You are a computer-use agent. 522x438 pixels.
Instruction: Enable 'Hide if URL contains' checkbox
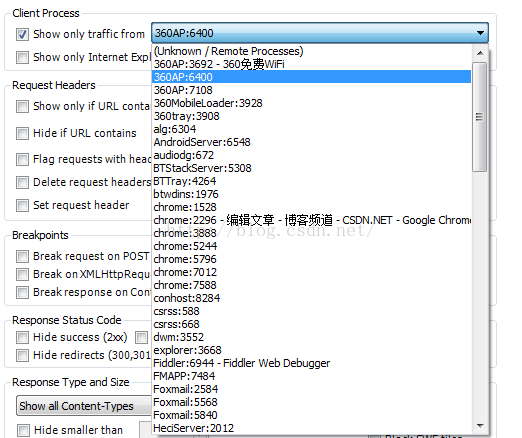pyautogui.click(x=22, y=133)
